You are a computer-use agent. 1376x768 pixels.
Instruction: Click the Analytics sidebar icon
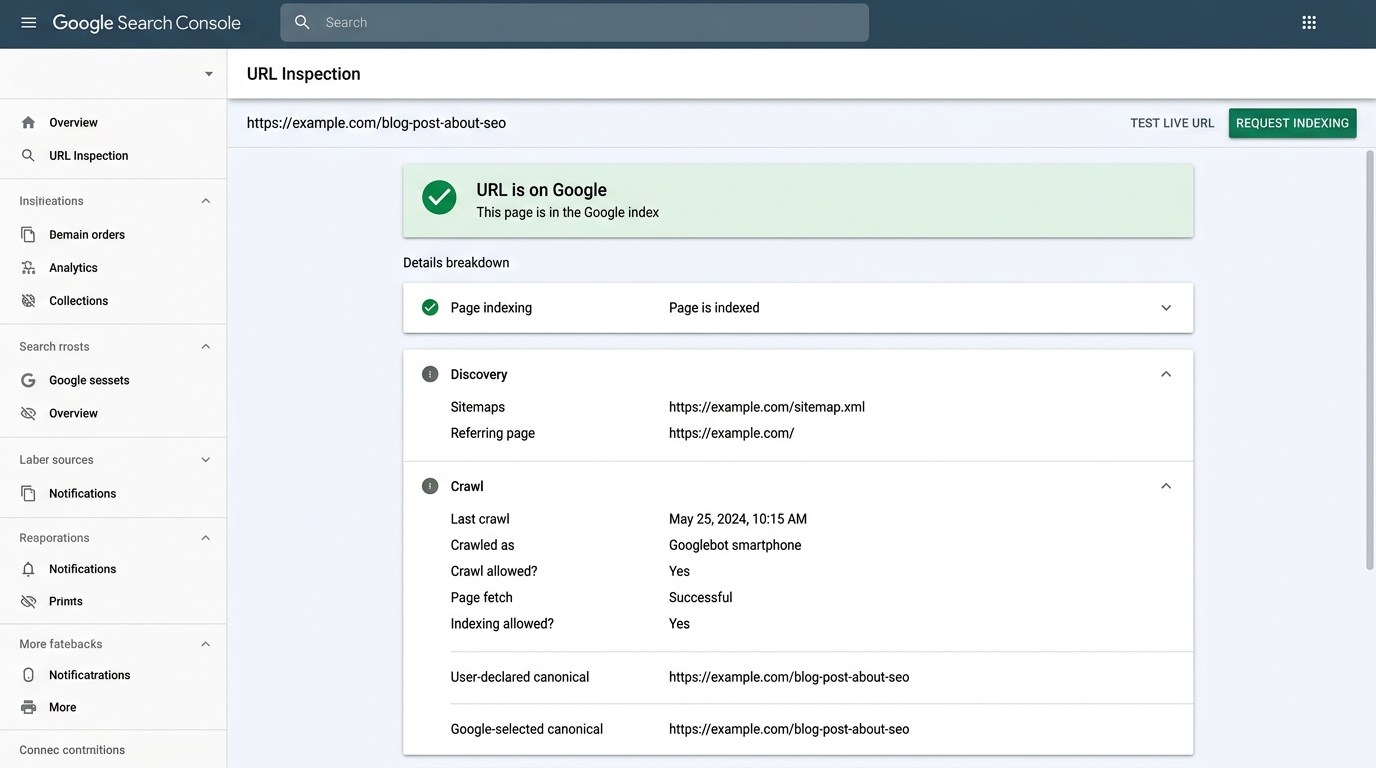(x=28, y=267)
